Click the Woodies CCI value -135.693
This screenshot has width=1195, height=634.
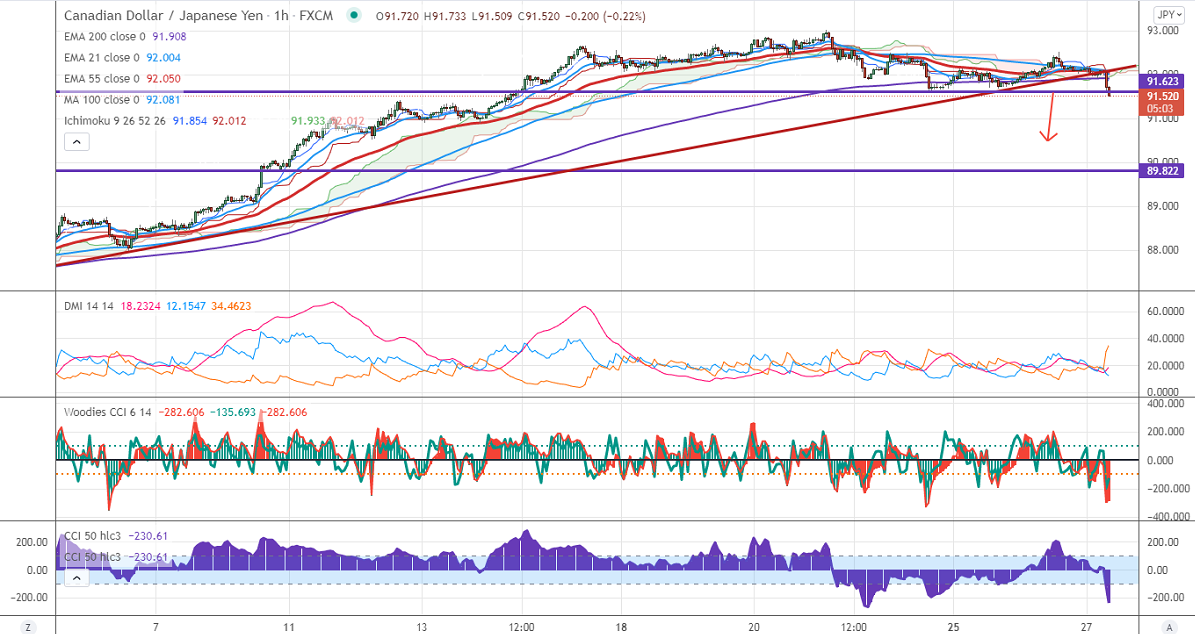tap(232, 412)
